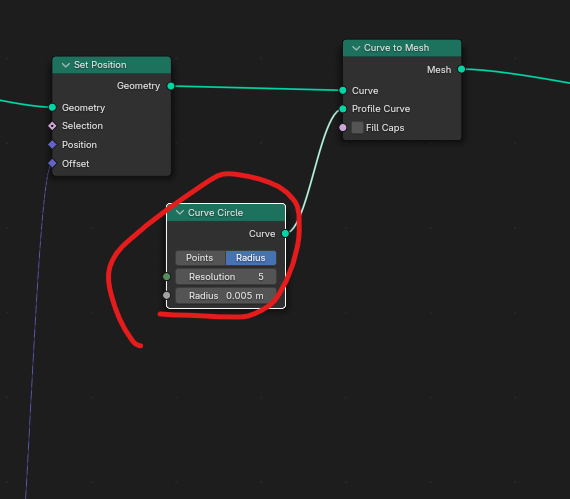Collapse the Curve Circle node chevron
The height and width of the screenshot is (499, 570).
[180, 212]
